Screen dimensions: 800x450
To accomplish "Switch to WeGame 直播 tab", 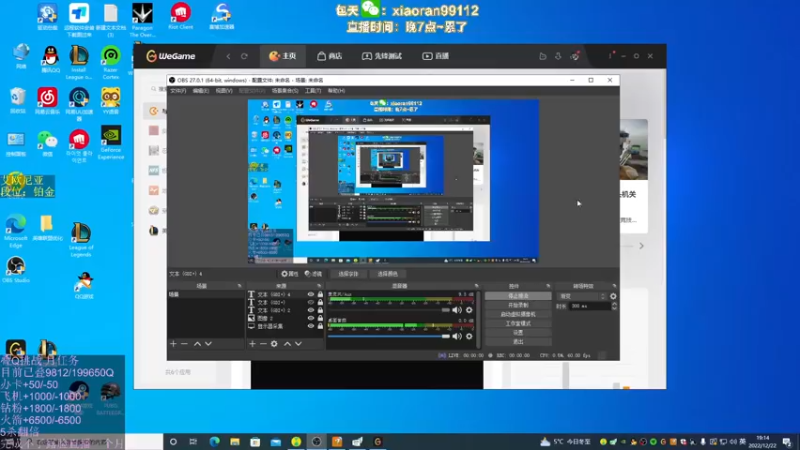I will pos(436,56).
